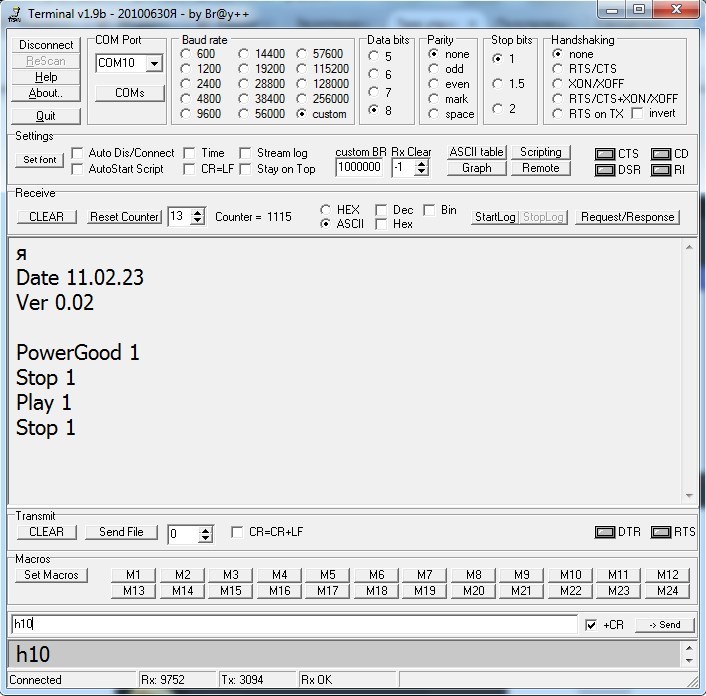Clear the Receive window
The width and height of the screenshot is (706, 696).
(46, 217)
